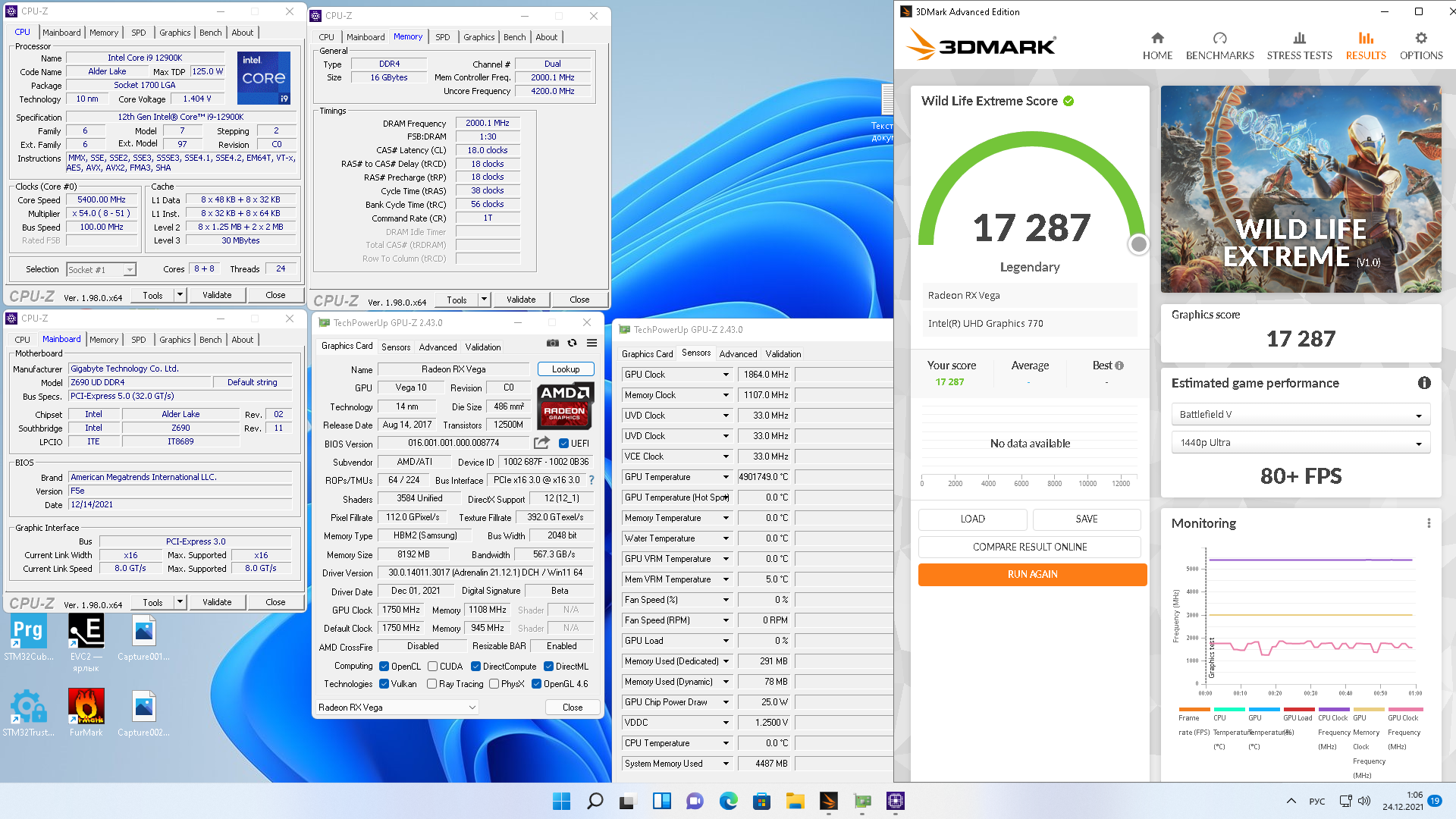Click the purple CPU clock line in Monitoring graph
The image size is (1456, 819).
click(x=1310, y=560)
